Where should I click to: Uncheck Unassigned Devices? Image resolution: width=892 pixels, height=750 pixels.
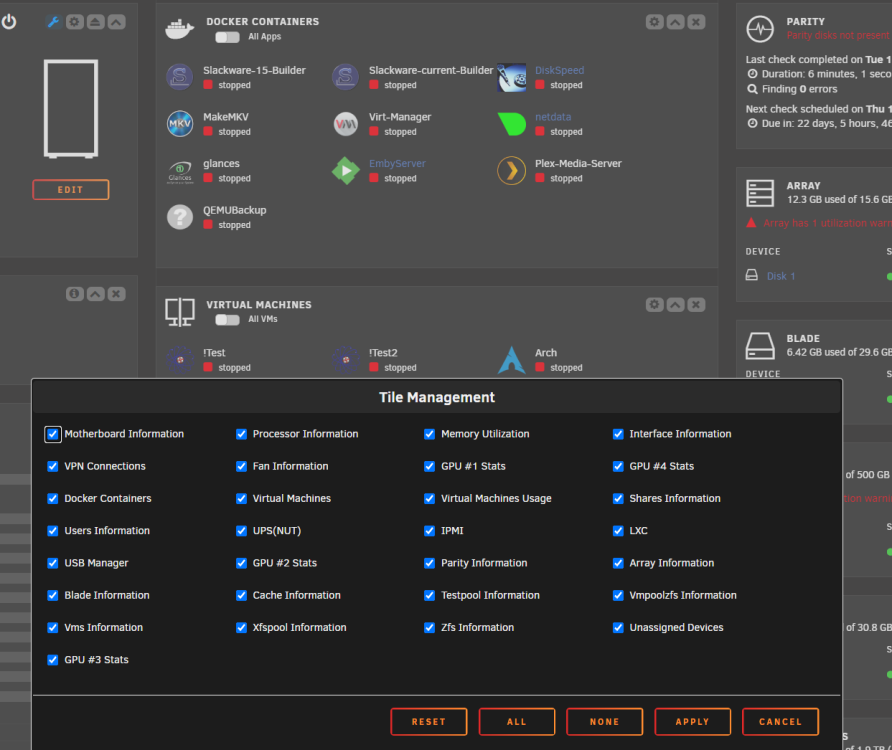point(618,628)
